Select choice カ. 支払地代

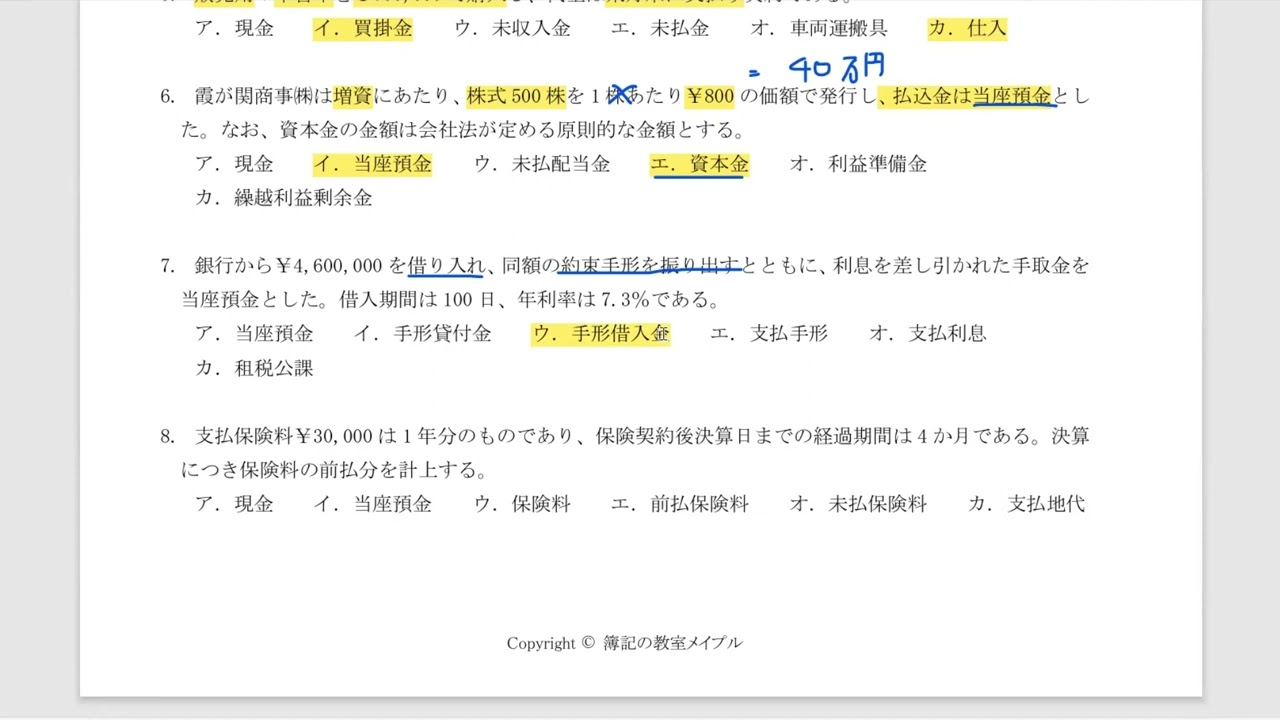[1026, 504]
